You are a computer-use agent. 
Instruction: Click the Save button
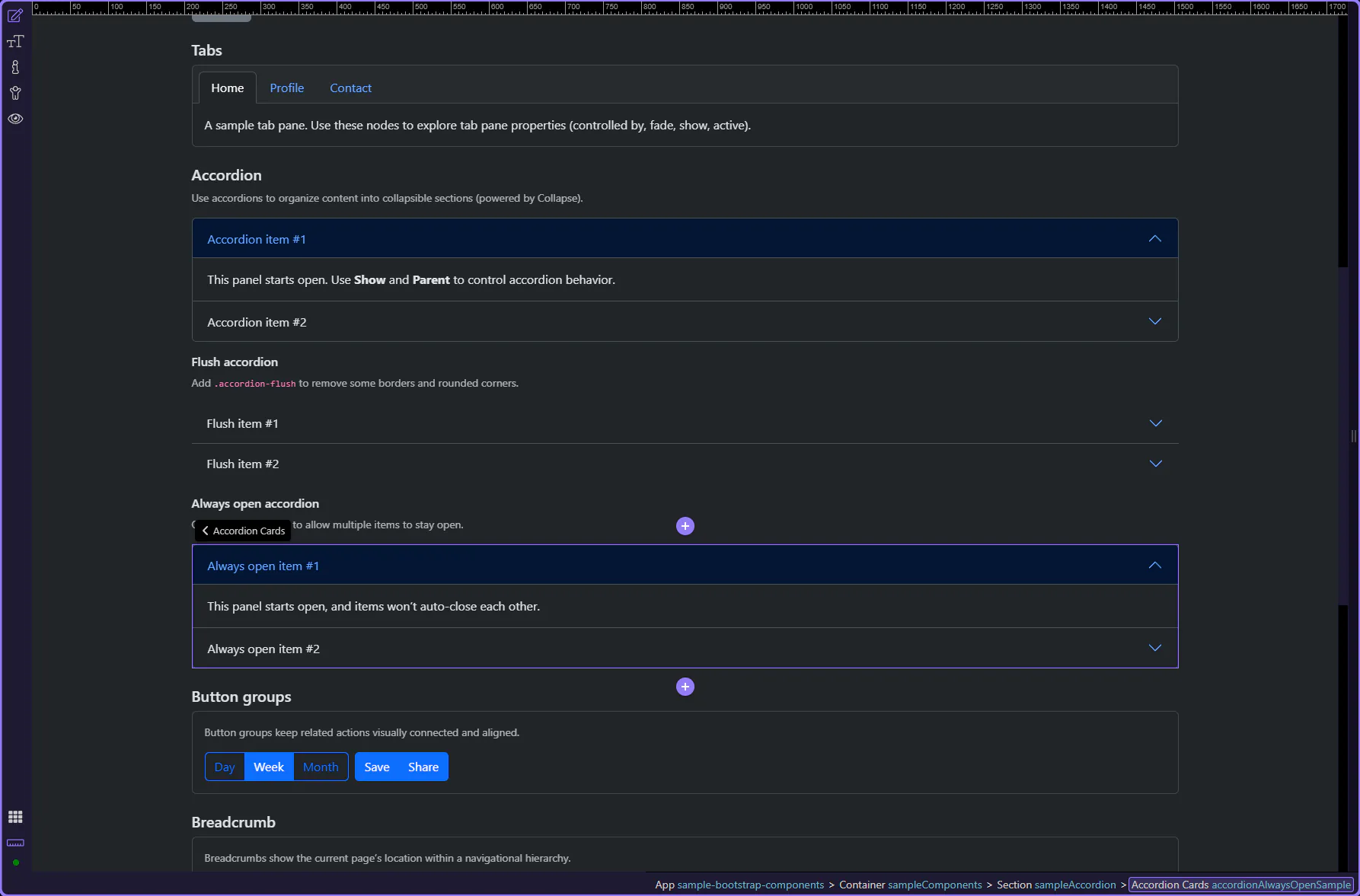click(377, 767)
